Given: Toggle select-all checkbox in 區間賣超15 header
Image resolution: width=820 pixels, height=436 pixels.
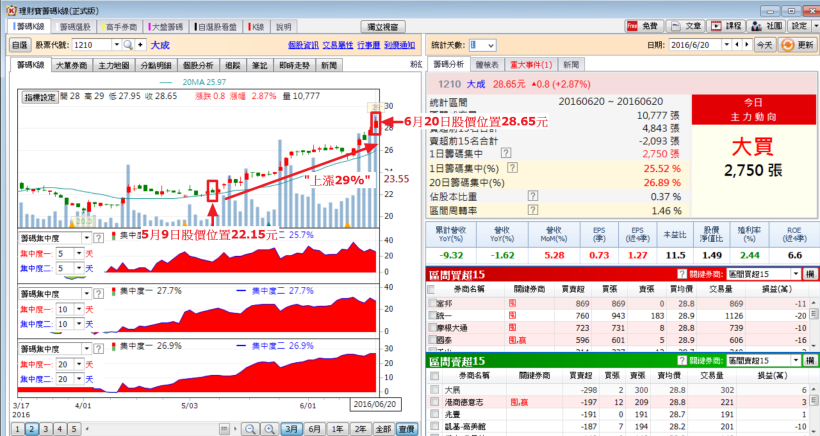Looking at the screenshot, I should click(434, 375).
